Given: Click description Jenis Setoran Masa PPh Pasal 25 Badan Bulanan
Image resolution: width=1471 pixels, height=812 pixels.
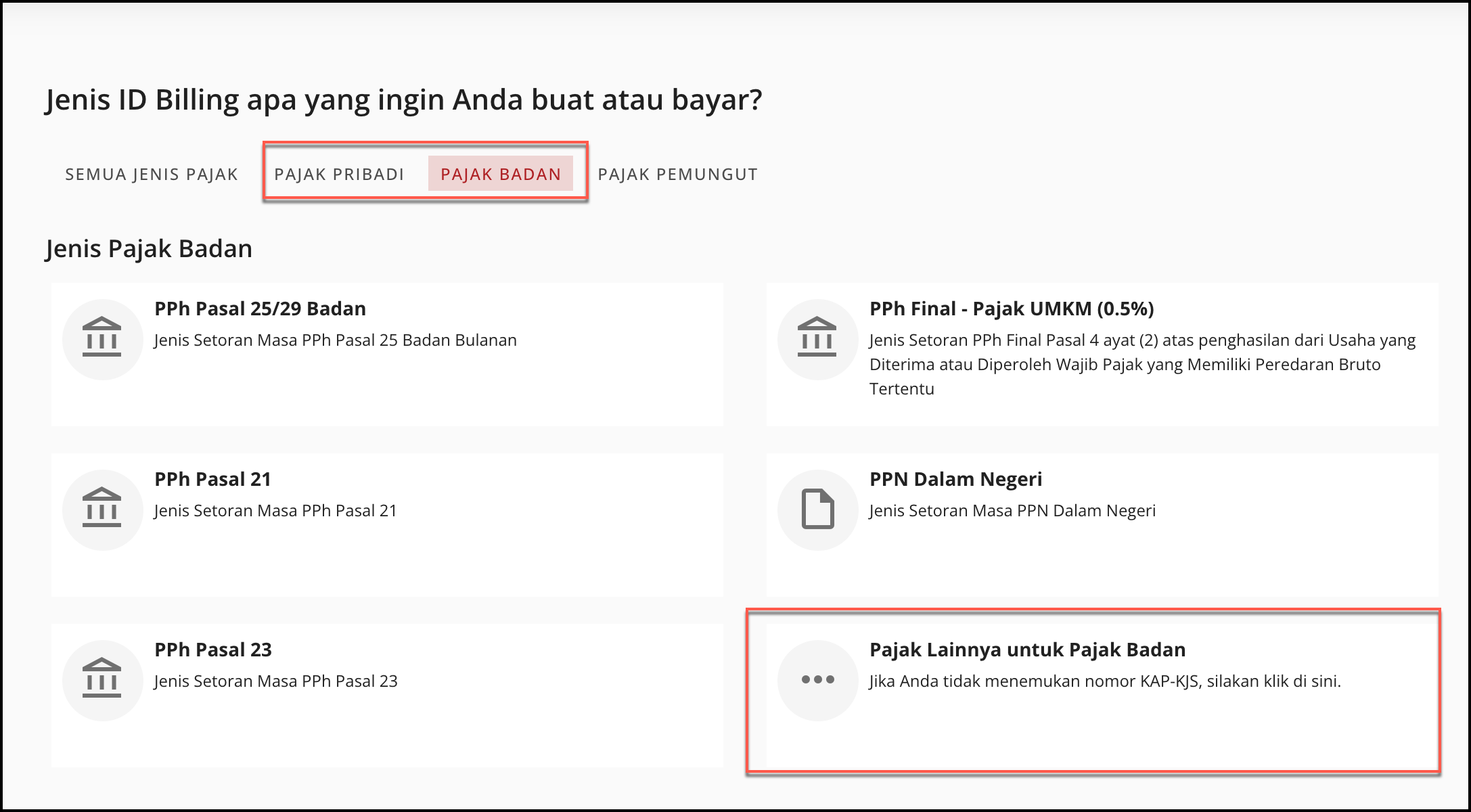Looking at the screenshot, I should click(335, 340).
